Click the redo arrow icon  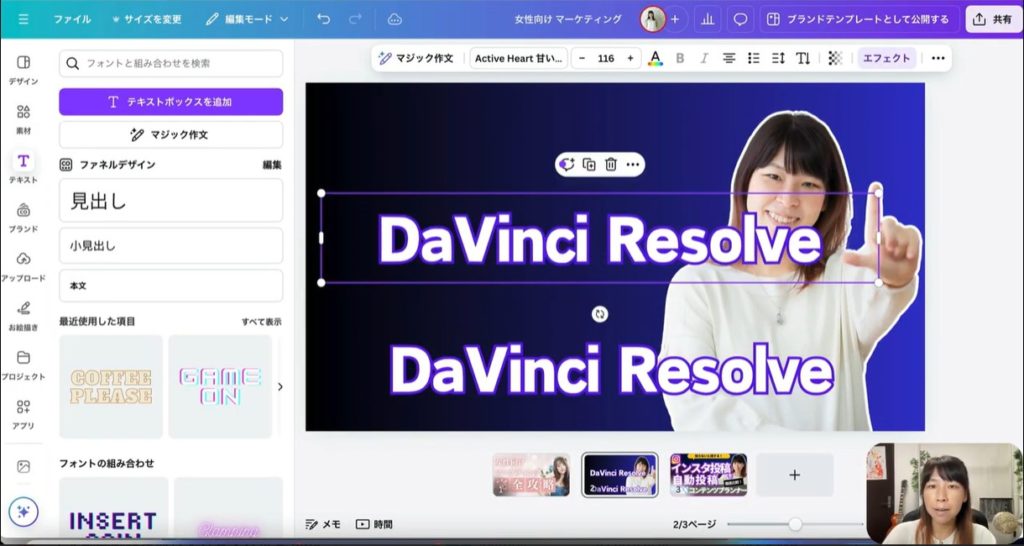pos(356,19)
